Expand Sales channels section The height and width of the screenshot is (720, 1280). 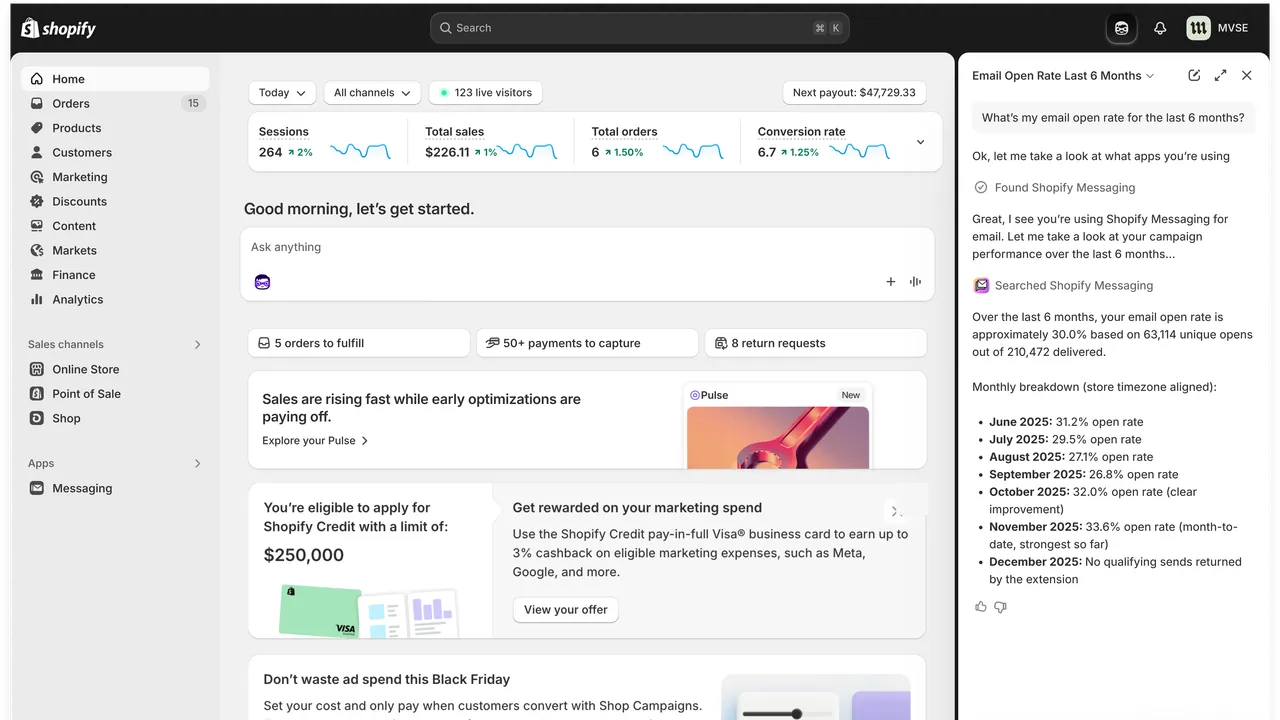tap(197, 344)
